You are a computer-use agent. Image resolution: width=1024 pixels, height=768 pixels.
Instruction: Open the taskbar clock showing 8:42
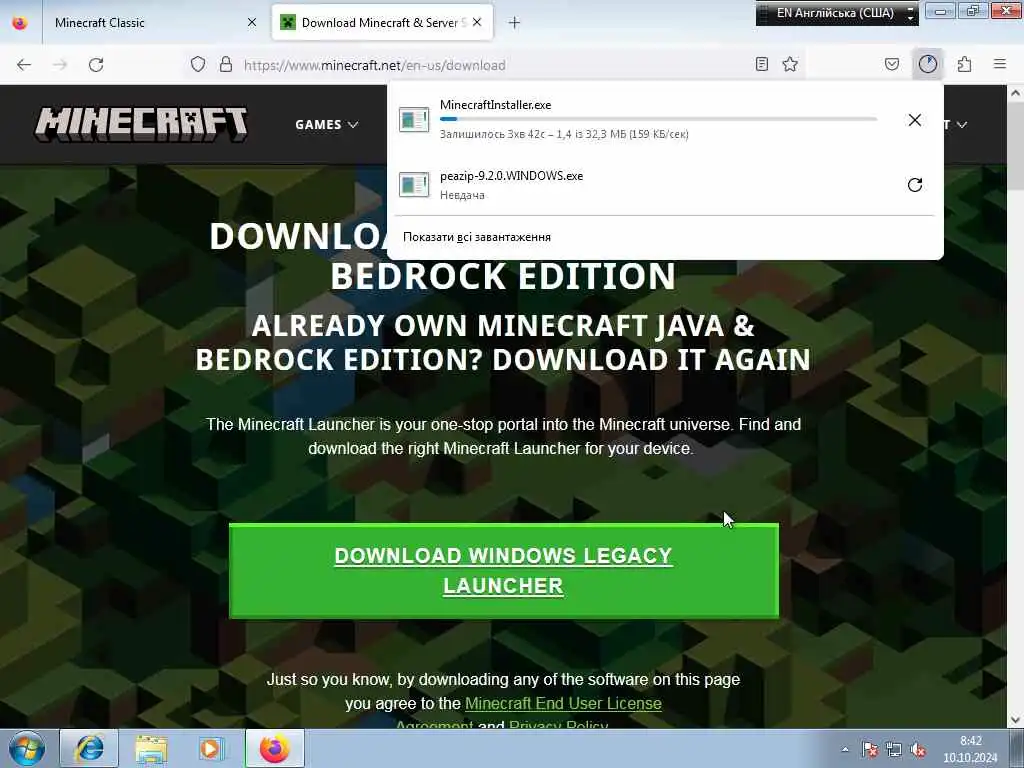tap(970, 749)
